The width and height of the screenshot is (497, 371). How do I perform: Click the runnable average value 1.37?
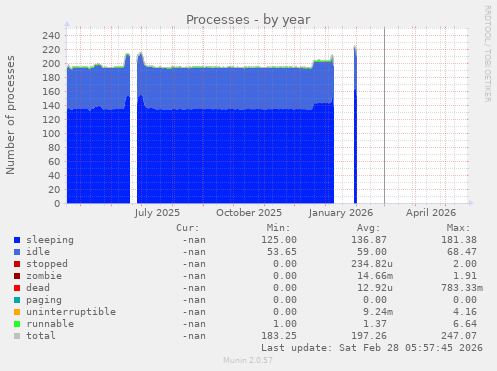pos(375,324)
